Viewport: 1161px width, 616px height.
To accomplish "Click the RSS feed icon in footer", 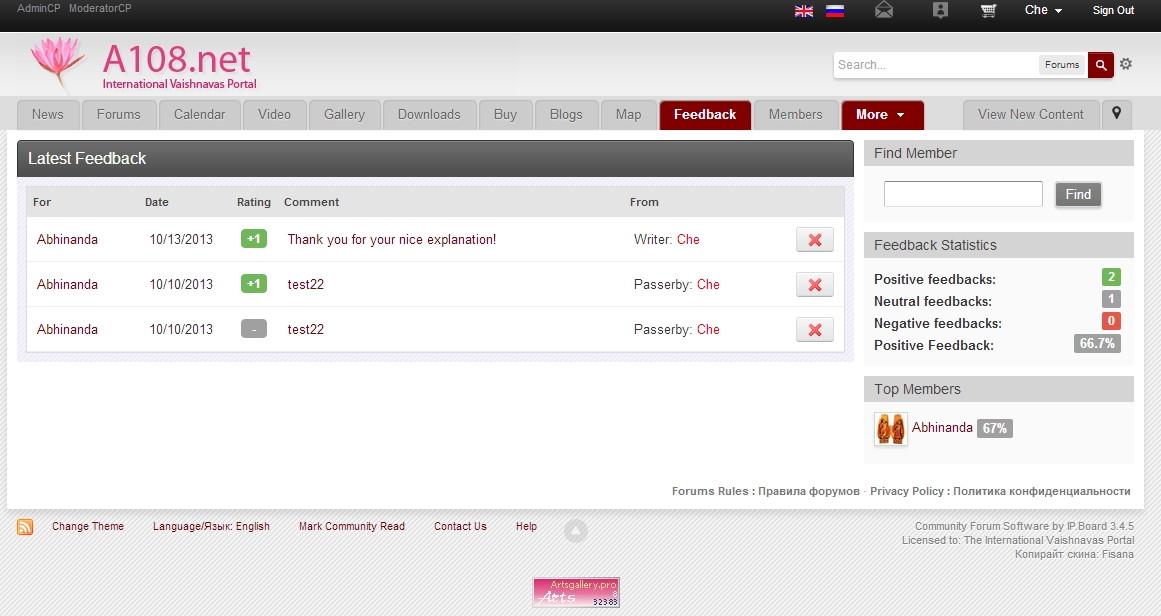I will coord(25,527).
